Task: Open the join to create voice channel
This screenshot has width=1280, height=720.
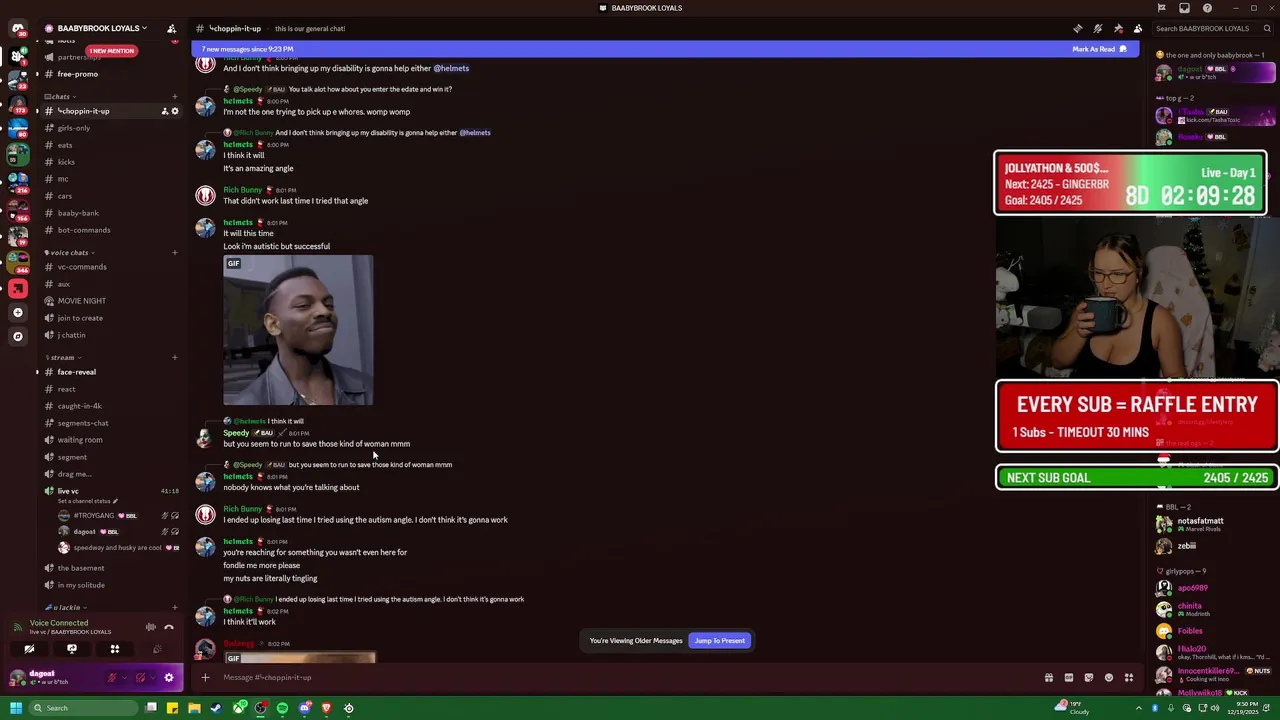Action: 110,318
